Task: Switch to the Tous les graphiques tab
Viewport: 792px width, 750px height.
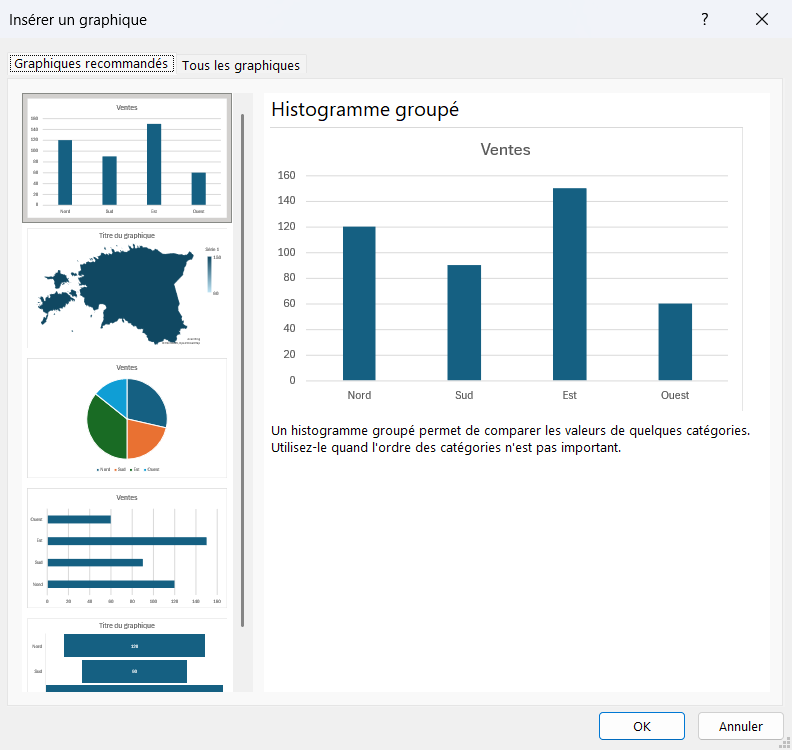Action: pyautogui.click(x=241, y=65)
